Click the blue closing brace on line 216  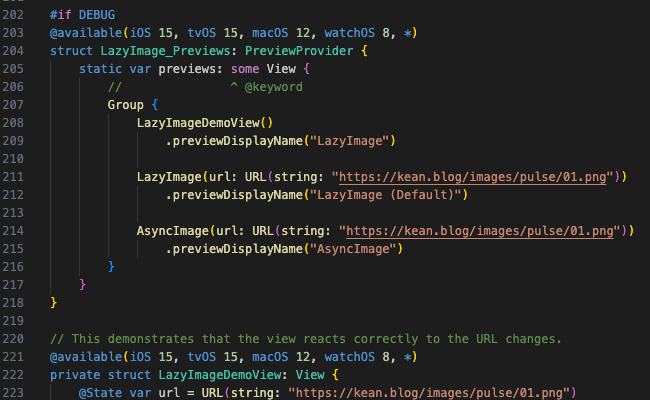tap(111, 267)
